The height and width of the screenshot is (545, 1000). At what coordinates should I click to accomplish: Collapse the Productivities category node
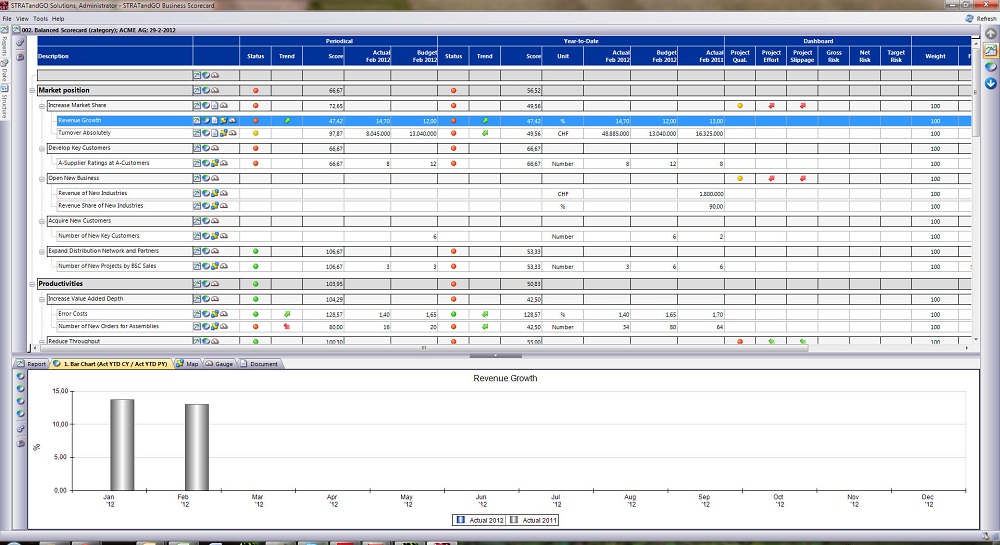point(32,284)
